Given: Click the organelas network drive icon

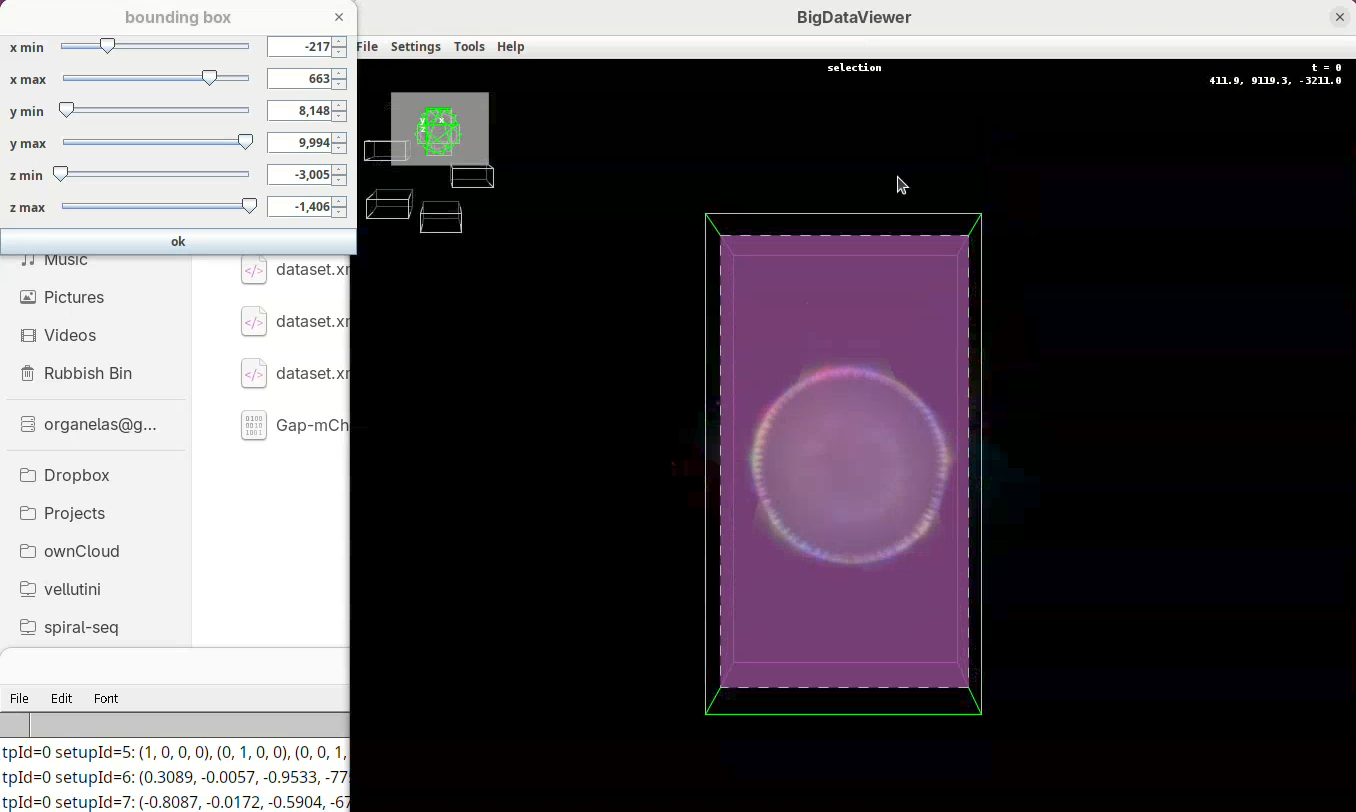Looking at the screenshot, I should [x=28, y=424].
